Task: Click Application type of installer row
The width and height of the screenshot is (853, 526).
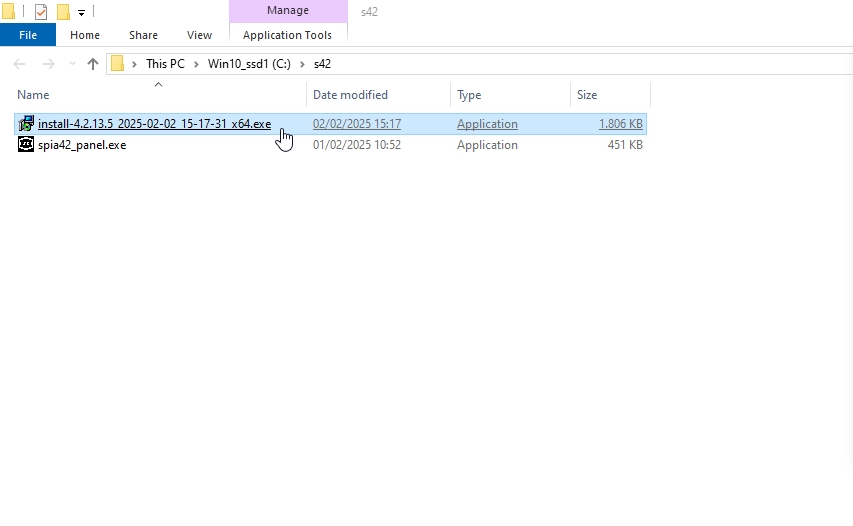Action: [x=487, y=124]
